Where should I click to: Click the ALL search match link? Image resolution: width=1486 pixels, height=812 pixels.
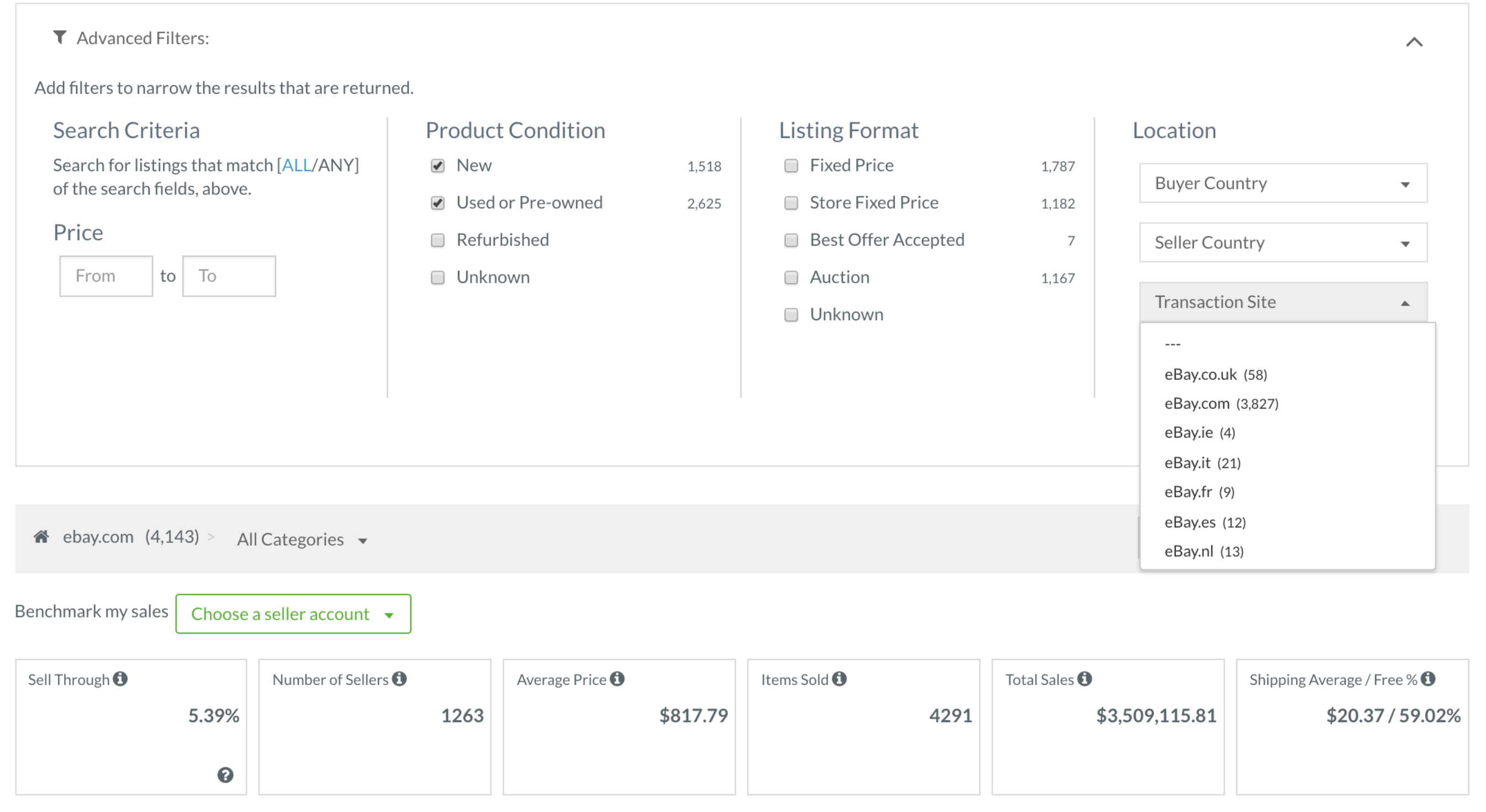click(296, 166)
